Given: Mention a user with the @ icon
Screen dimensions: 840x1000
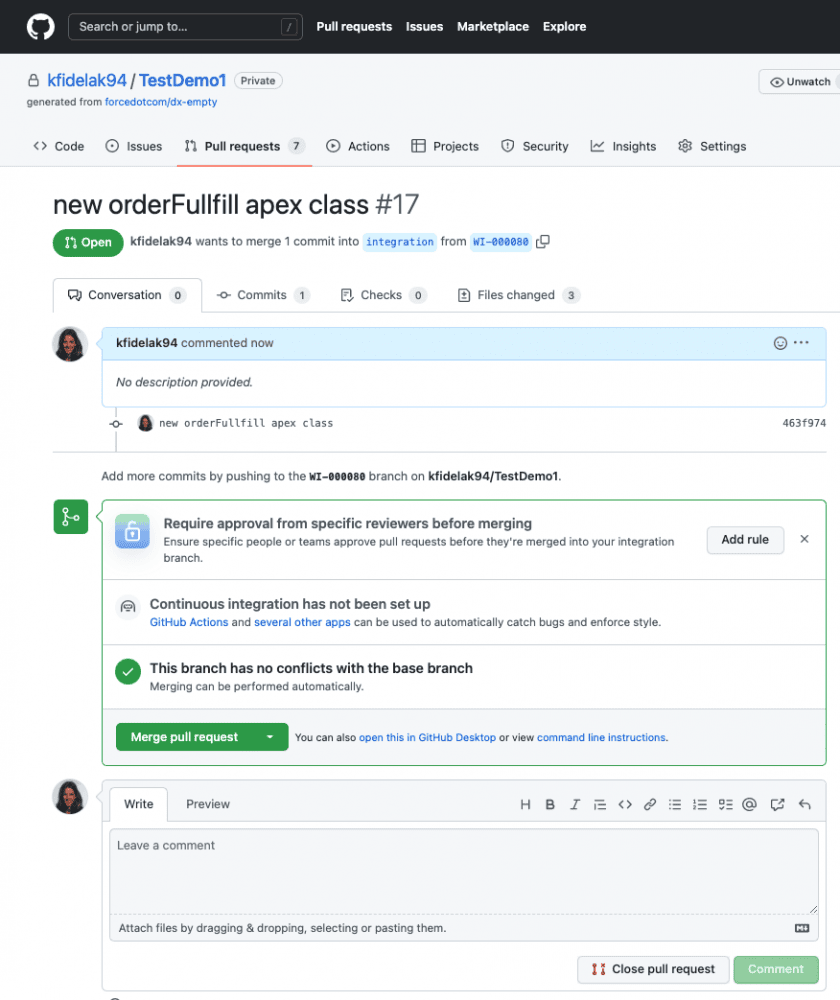Looking at the screenshot, I should [x=749, y=805].
